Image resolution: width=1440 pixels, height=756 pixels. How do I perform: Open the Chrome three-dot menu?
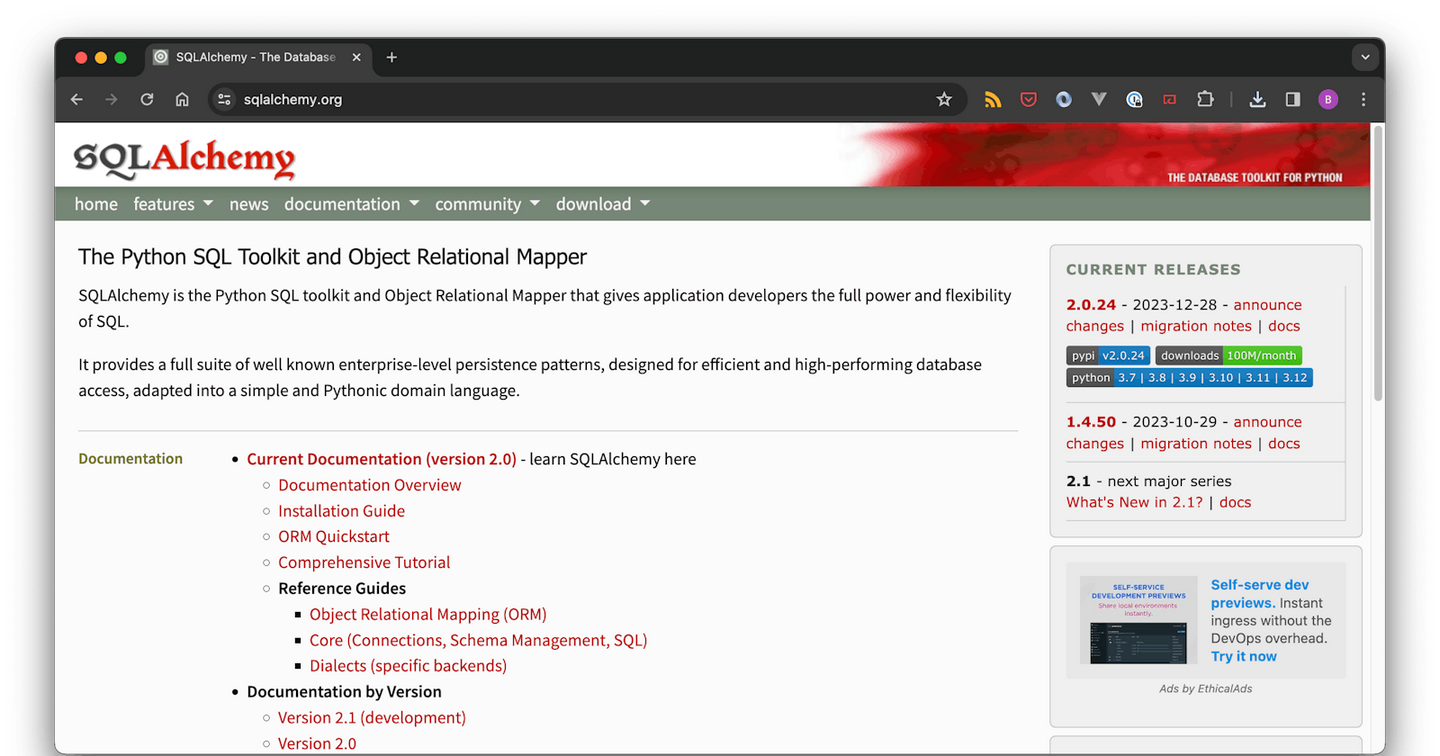(x=1363, y=99)
